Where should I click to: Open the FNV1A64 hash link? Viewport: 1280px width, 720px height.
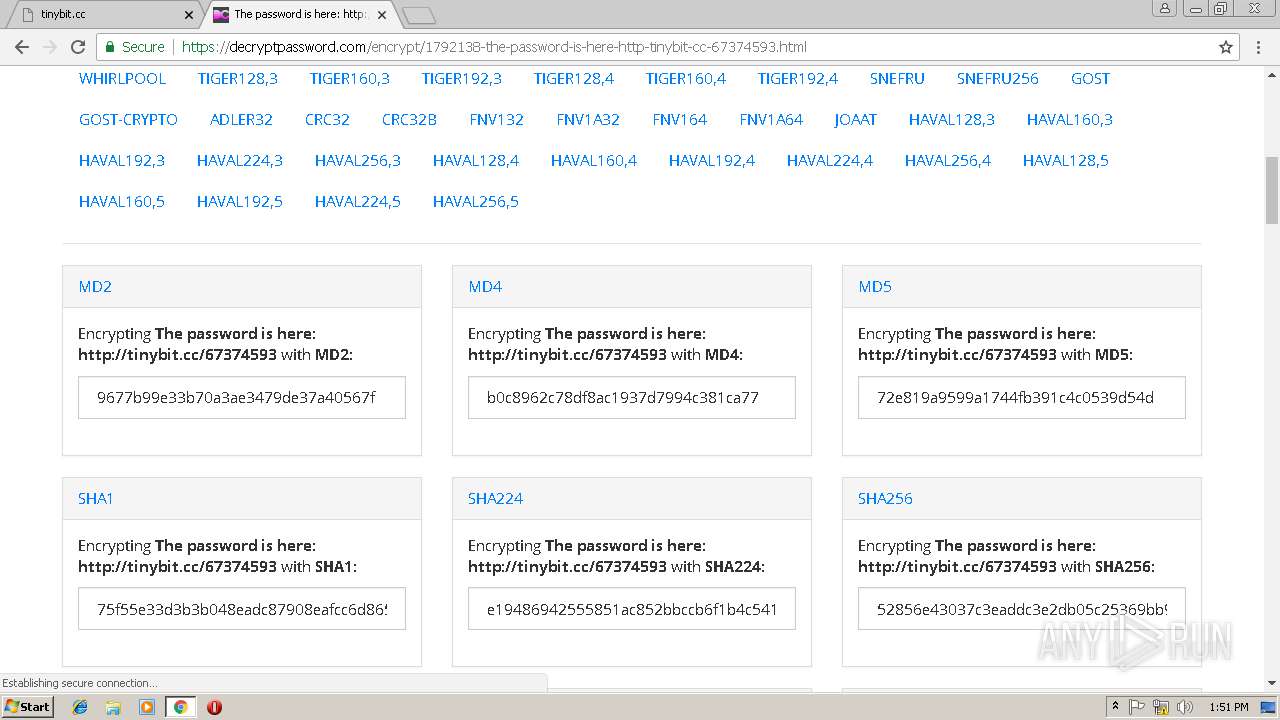click(771, 119)
